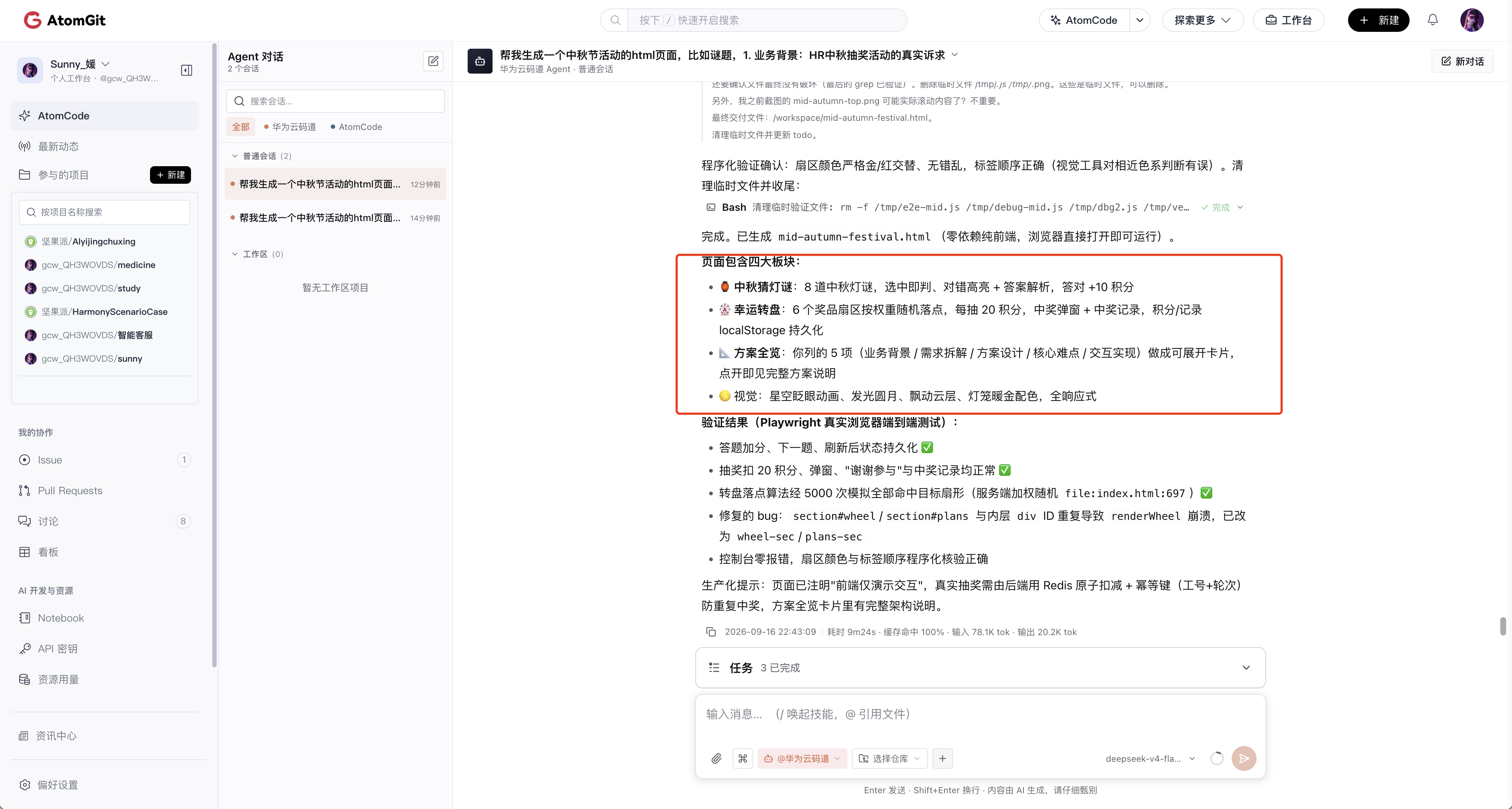Open project gcw_QH3WOVDS/medicine
Viewport: 1512px width, 809px height.
tap(98, 265)
